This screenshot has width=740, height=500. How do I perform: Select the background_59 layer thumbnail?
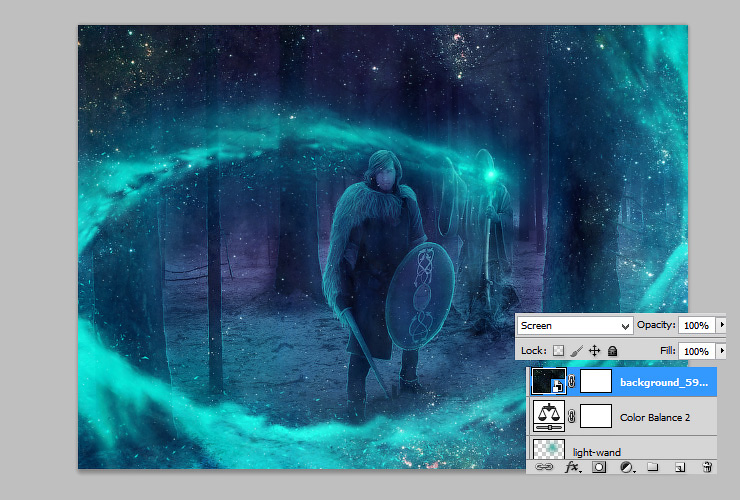pyautogui.click(x=548, y=381)
